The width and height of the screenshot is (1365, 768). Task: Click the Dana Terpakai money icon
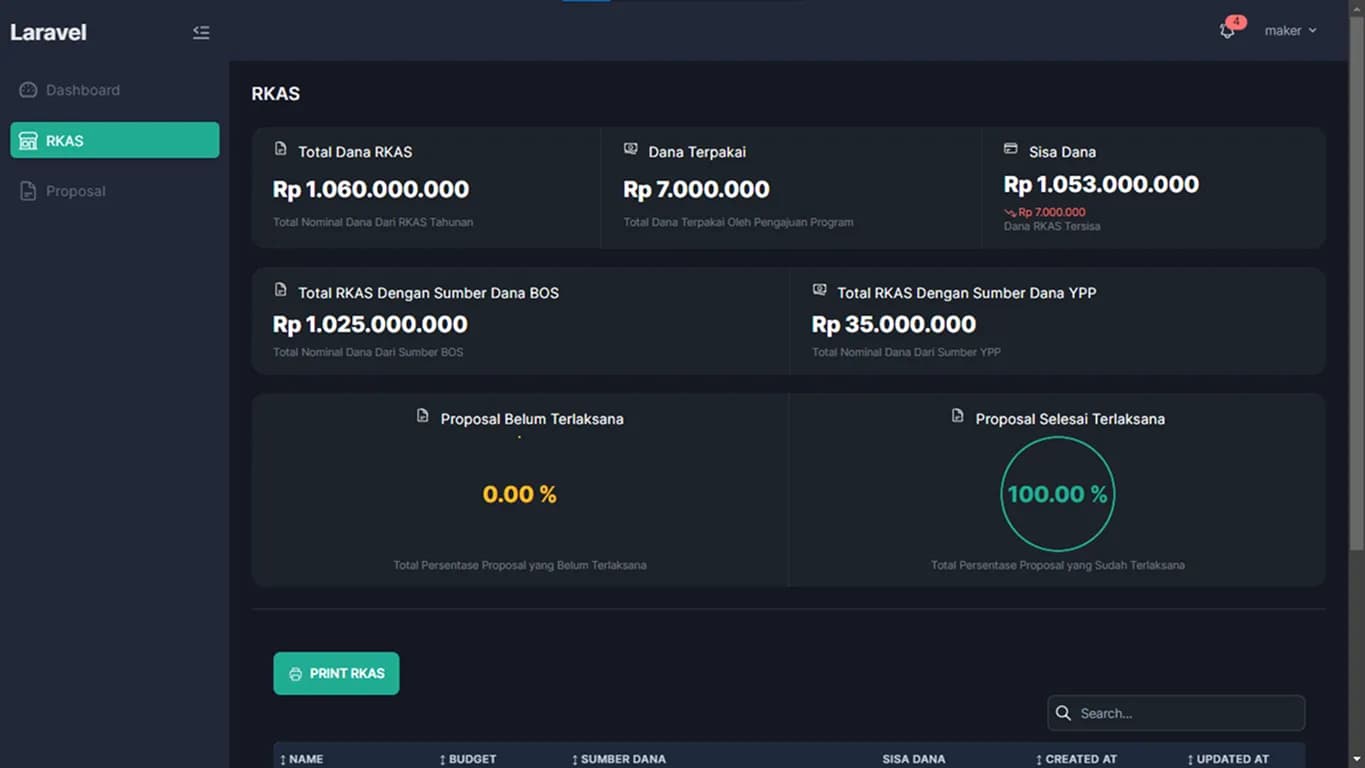[630, 149]
